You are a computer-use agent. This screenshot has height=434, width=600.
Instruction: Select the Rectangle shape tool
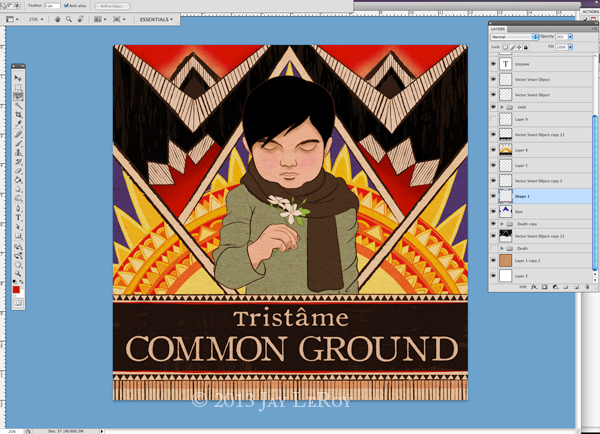18,236
